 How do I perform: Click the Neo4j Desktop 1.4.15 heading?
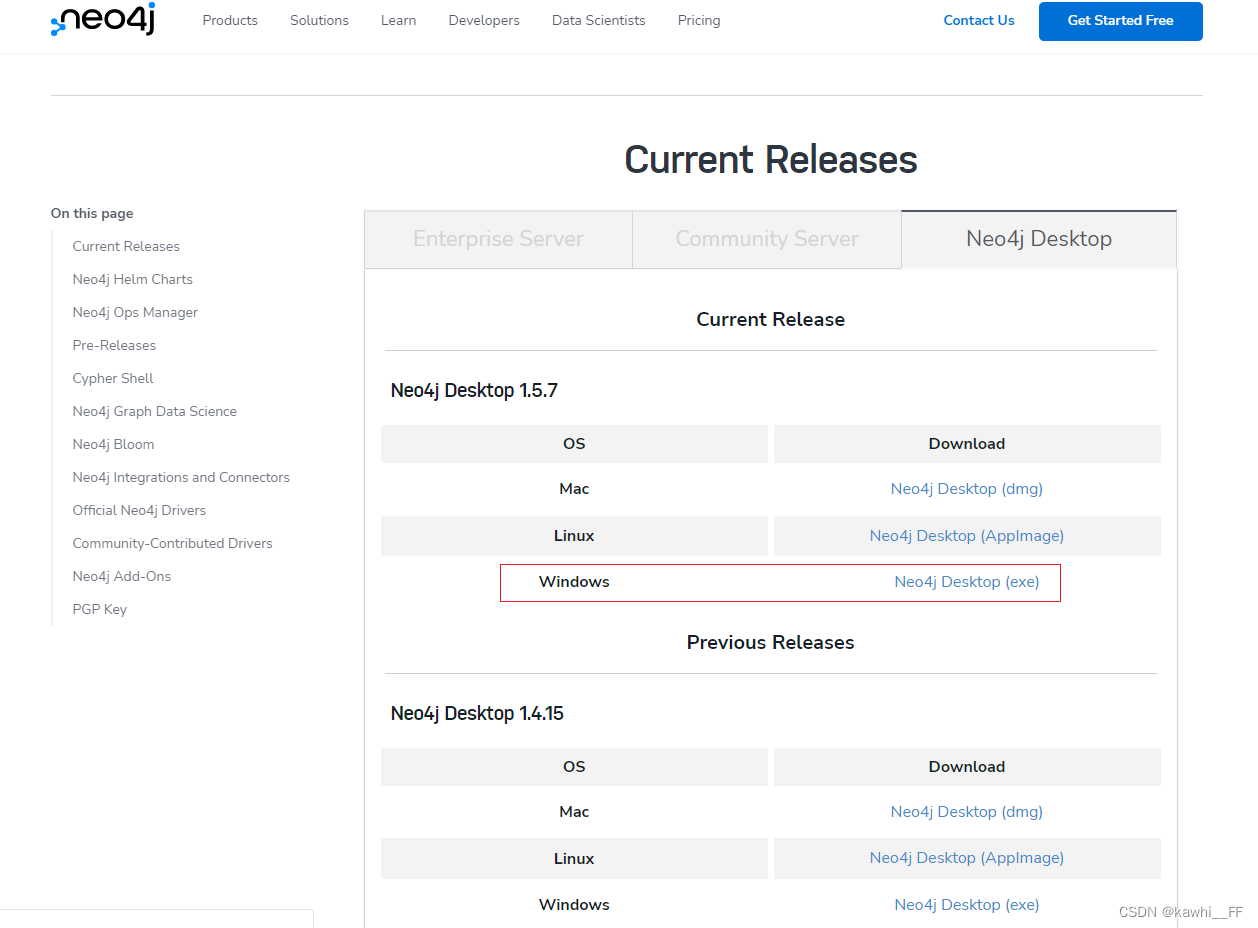(477, 714)
